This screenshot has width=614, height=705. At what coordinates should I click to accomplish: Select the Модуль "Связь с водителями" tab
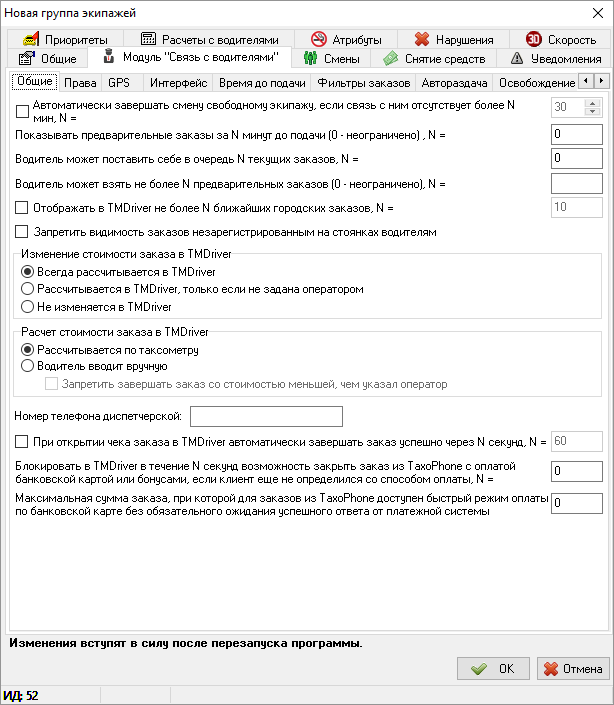pyautogui.click(x=190, y=57)
